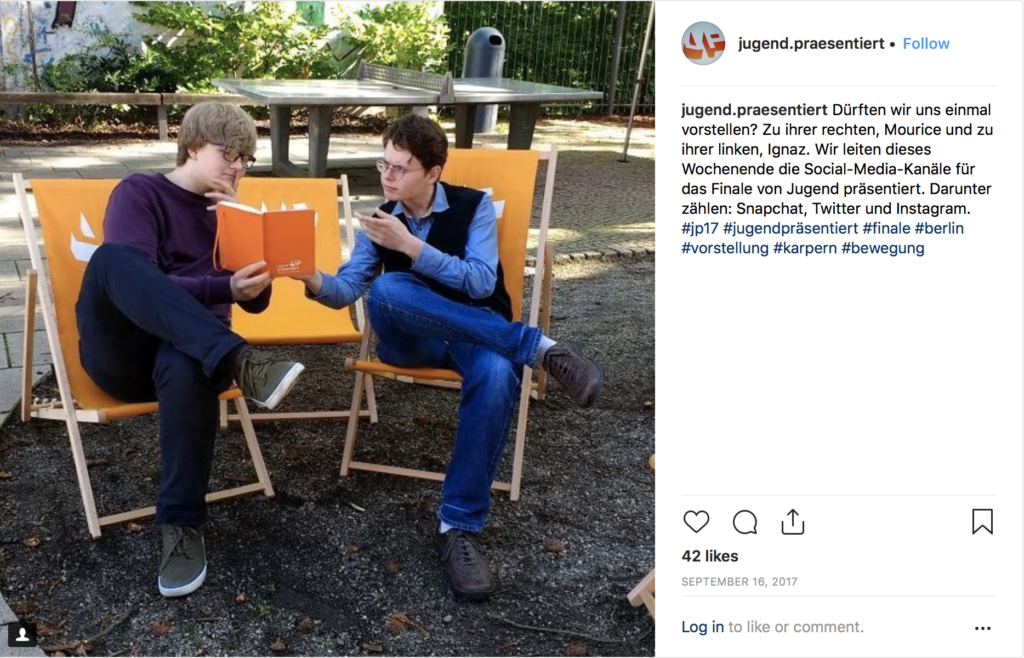Open jugend.praesentiert username in caption
This screenshot has height=658, width=1024.
(754, 110)
